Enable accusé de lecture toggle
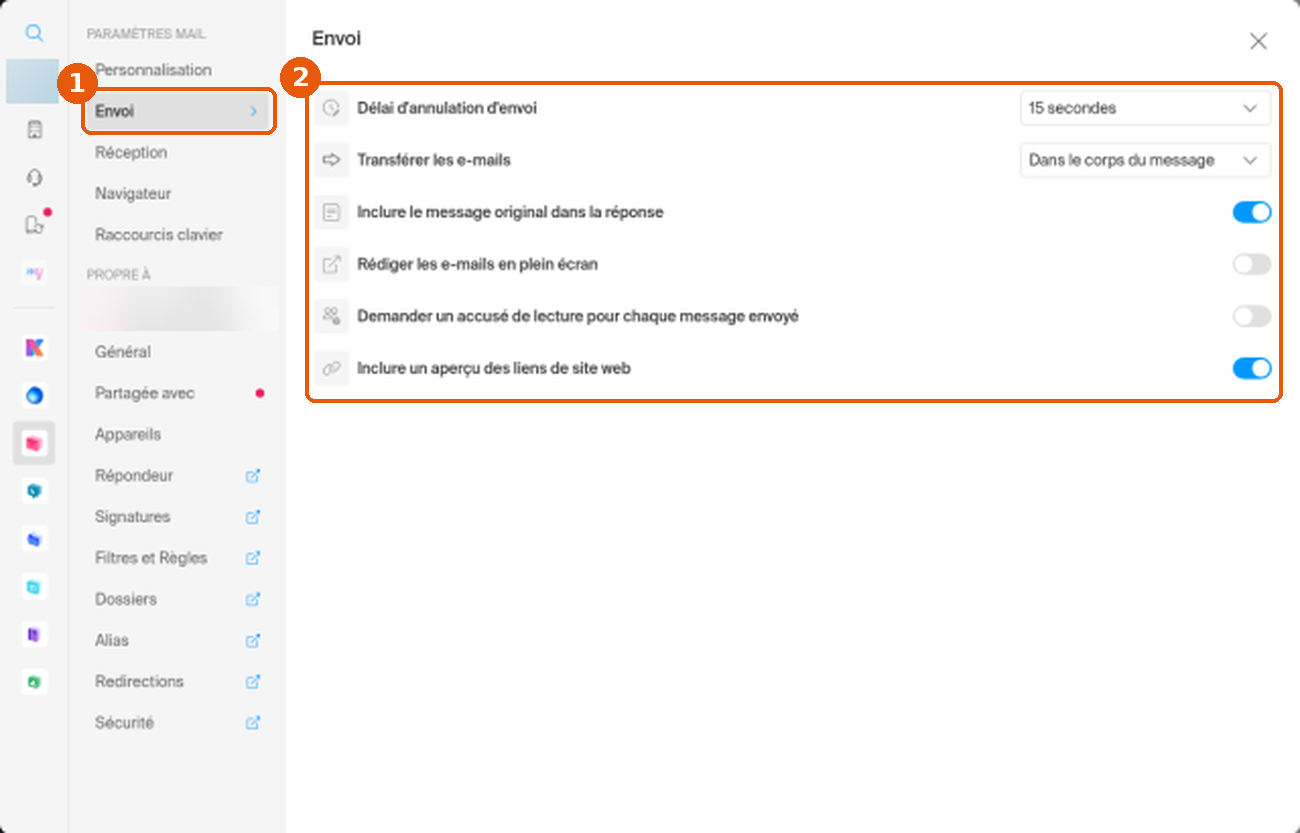1300x833 pixels. click(1251, 316)
